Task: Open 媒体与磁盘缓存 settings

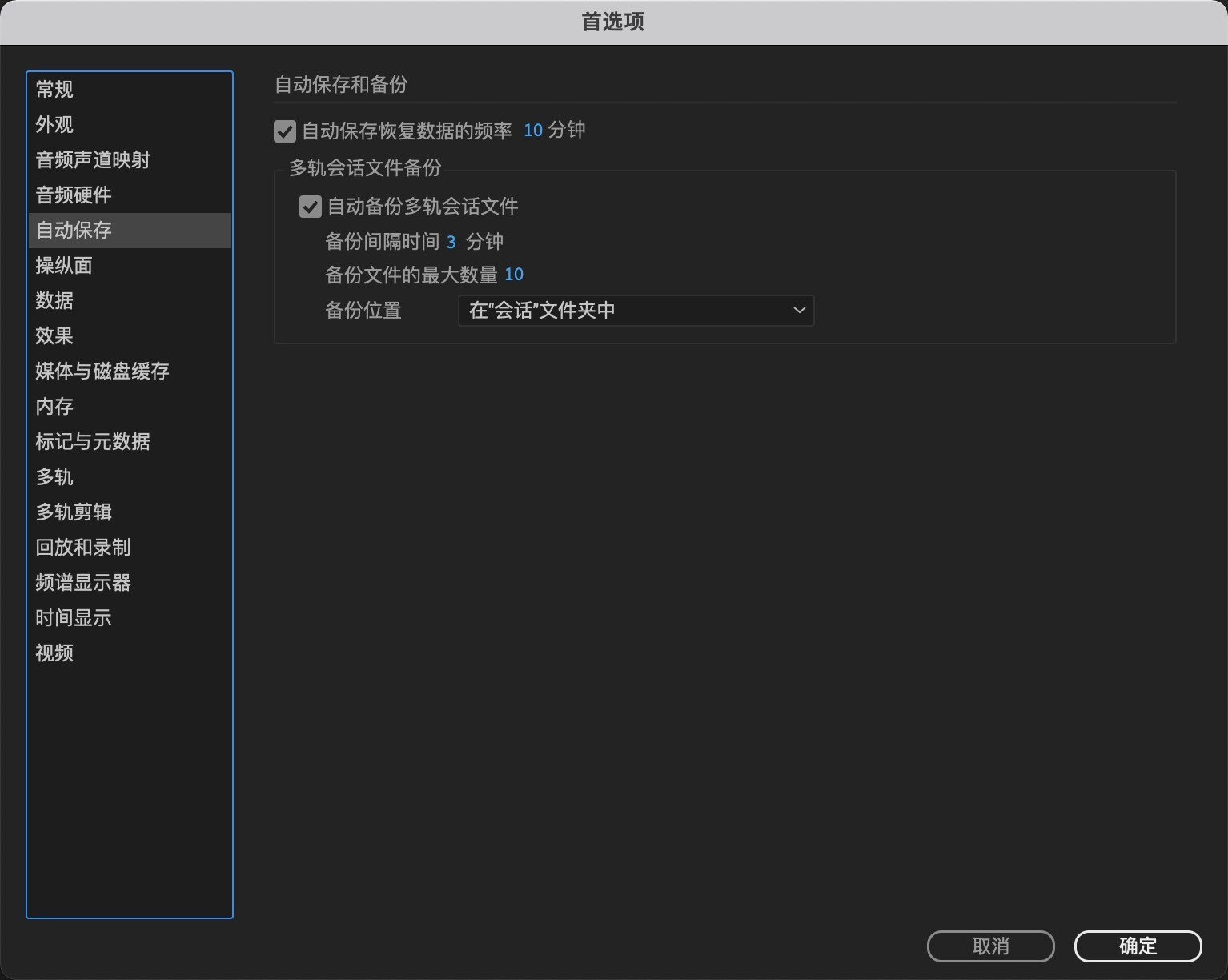Action: [x=102, y=372]
